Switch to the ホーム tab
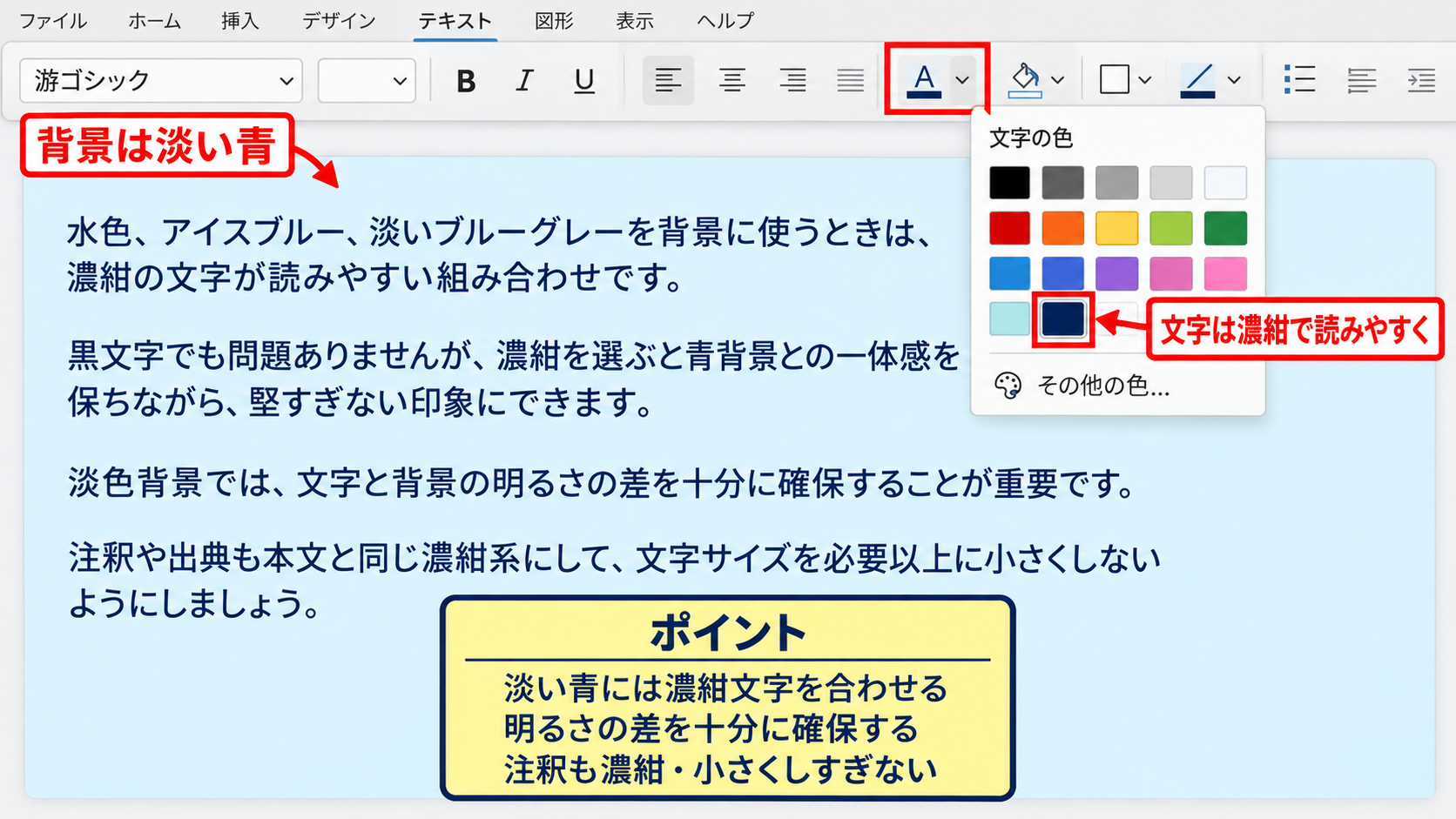 [154, 21]
